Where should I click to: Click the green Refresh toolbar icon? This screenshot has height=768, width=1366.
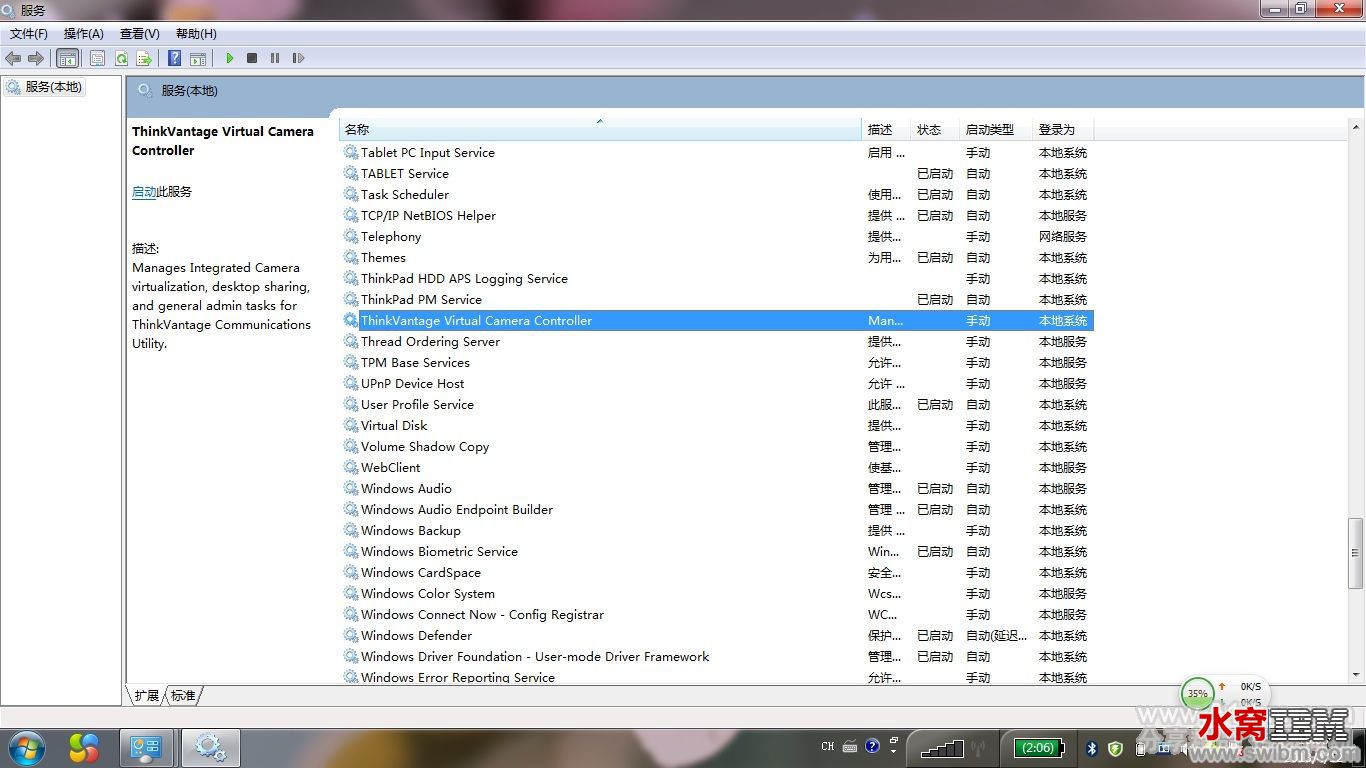point(121,58)
